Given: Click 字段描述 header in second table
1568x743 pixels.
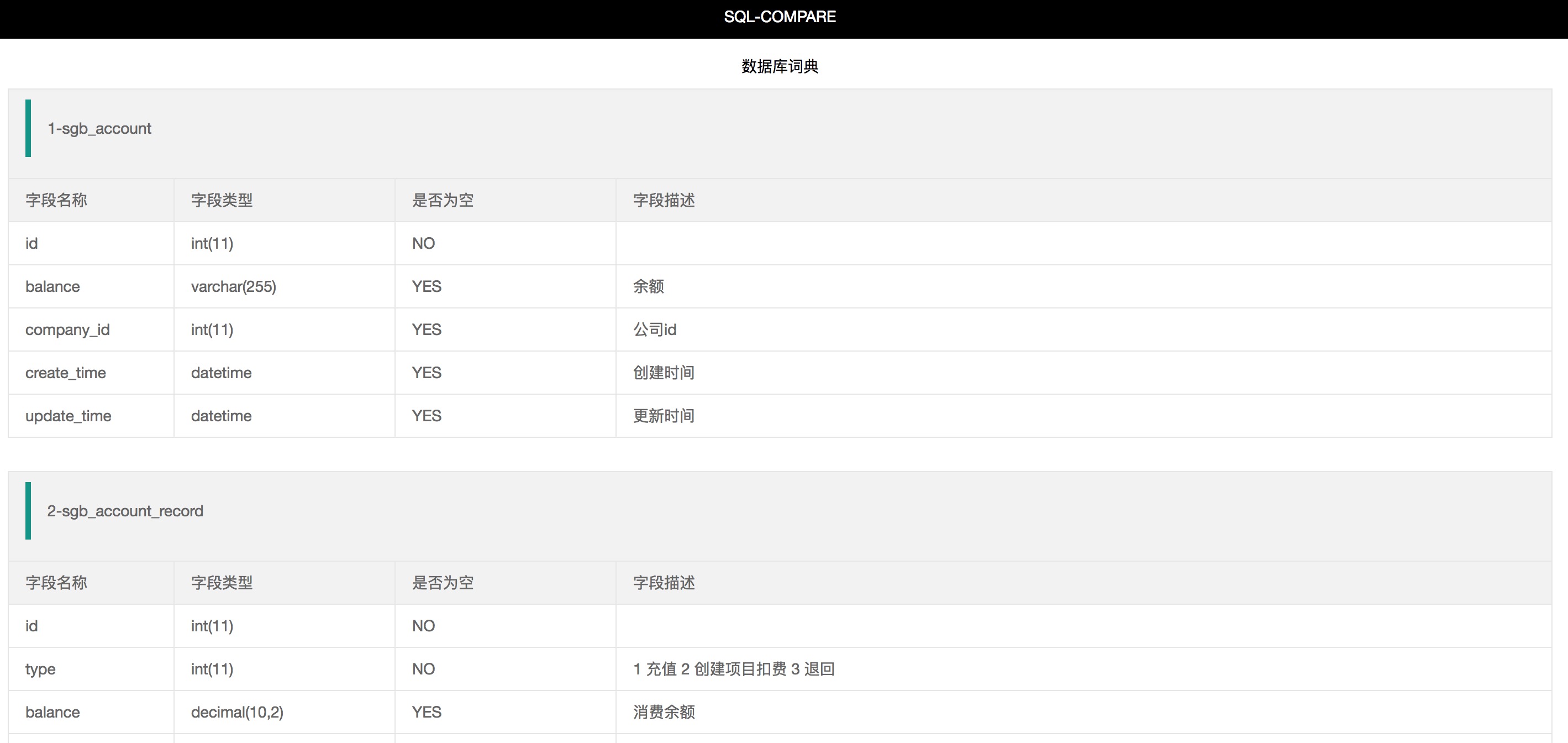Looking at the screenshot, I should tap(664, 583).
